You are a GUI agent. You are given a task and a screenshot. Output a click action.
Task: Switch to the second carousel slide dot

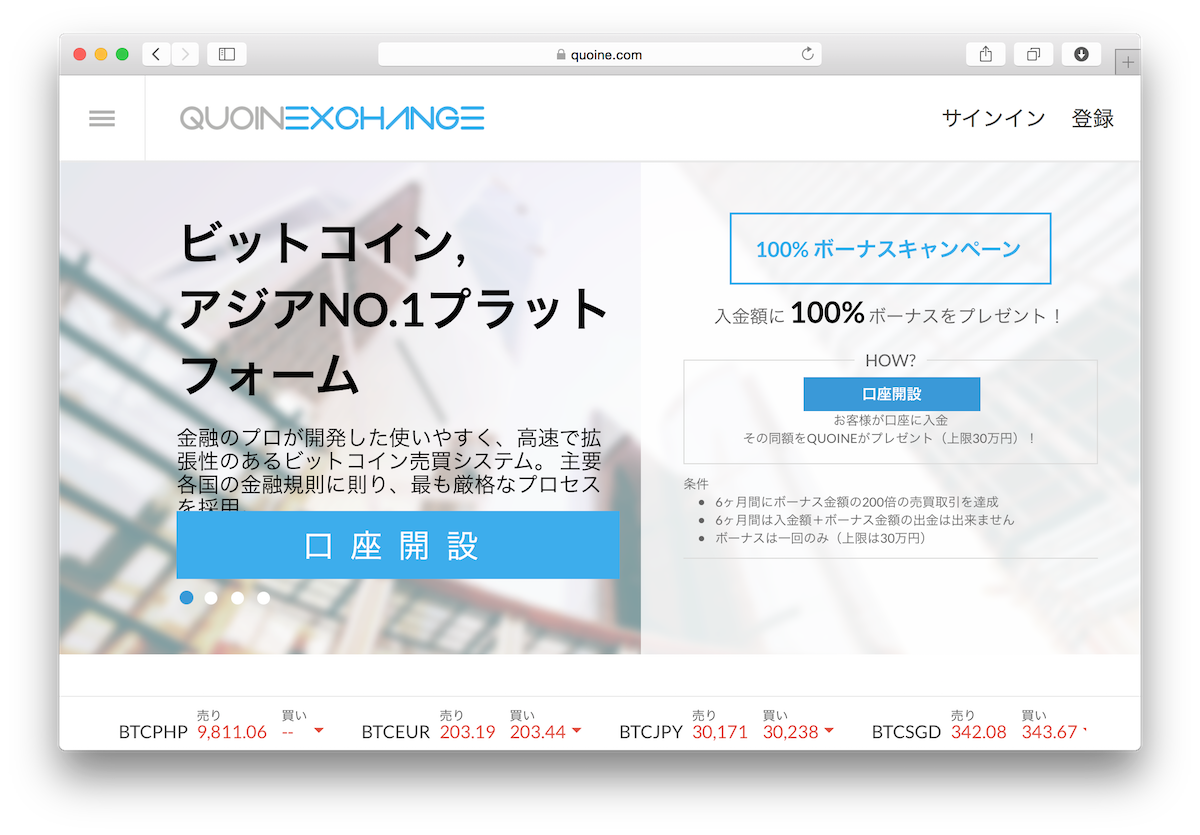point(211,598)
